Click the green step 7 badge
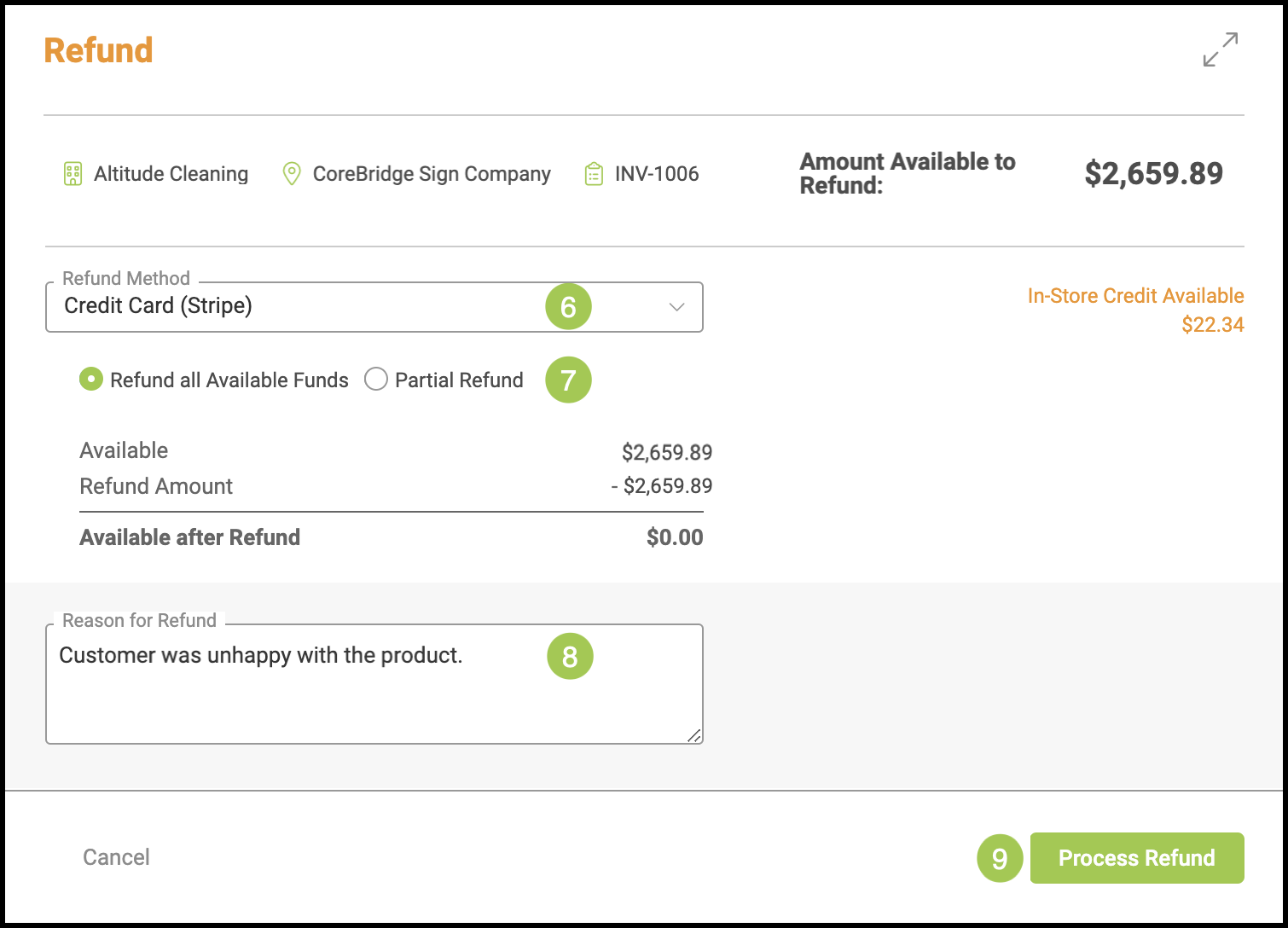 coord(568,380)
